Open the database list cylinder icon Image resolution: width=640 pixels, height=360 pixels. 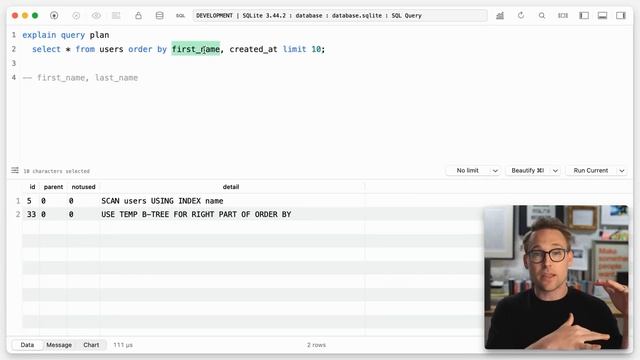click(x=160, y=16)
